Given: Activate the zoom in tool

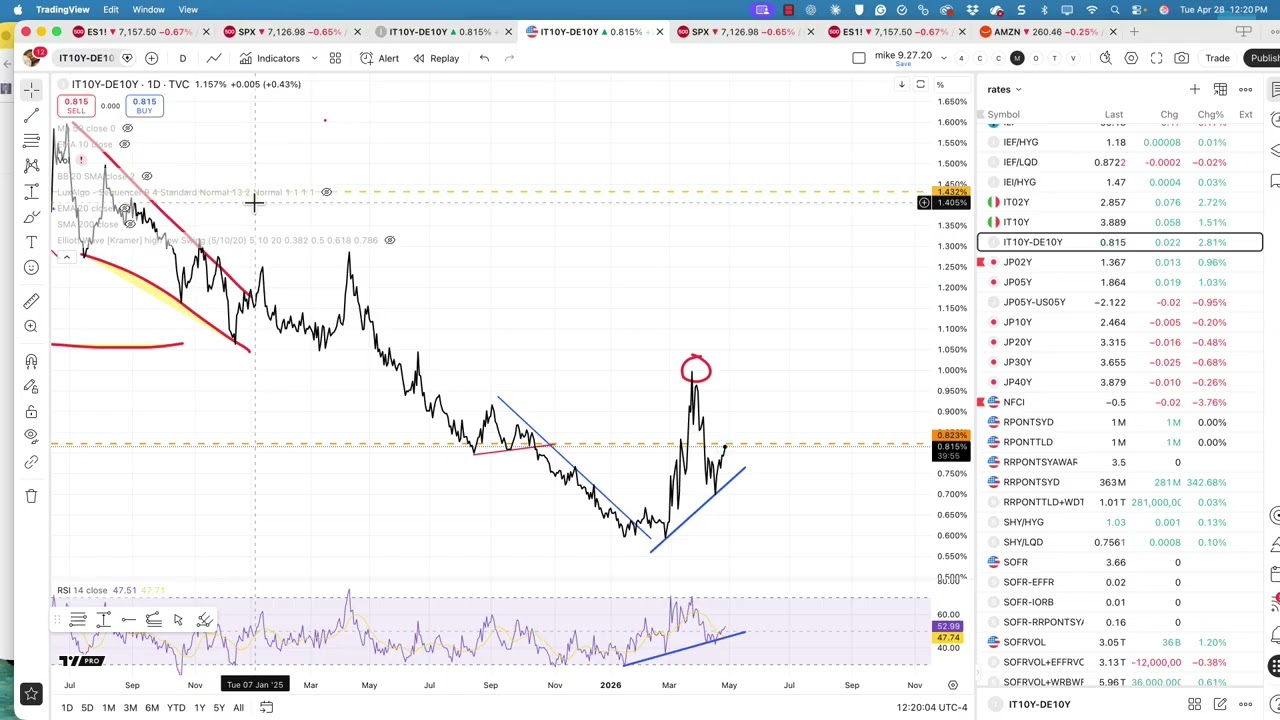Looking at the screenshot, I should click(31, 326).
